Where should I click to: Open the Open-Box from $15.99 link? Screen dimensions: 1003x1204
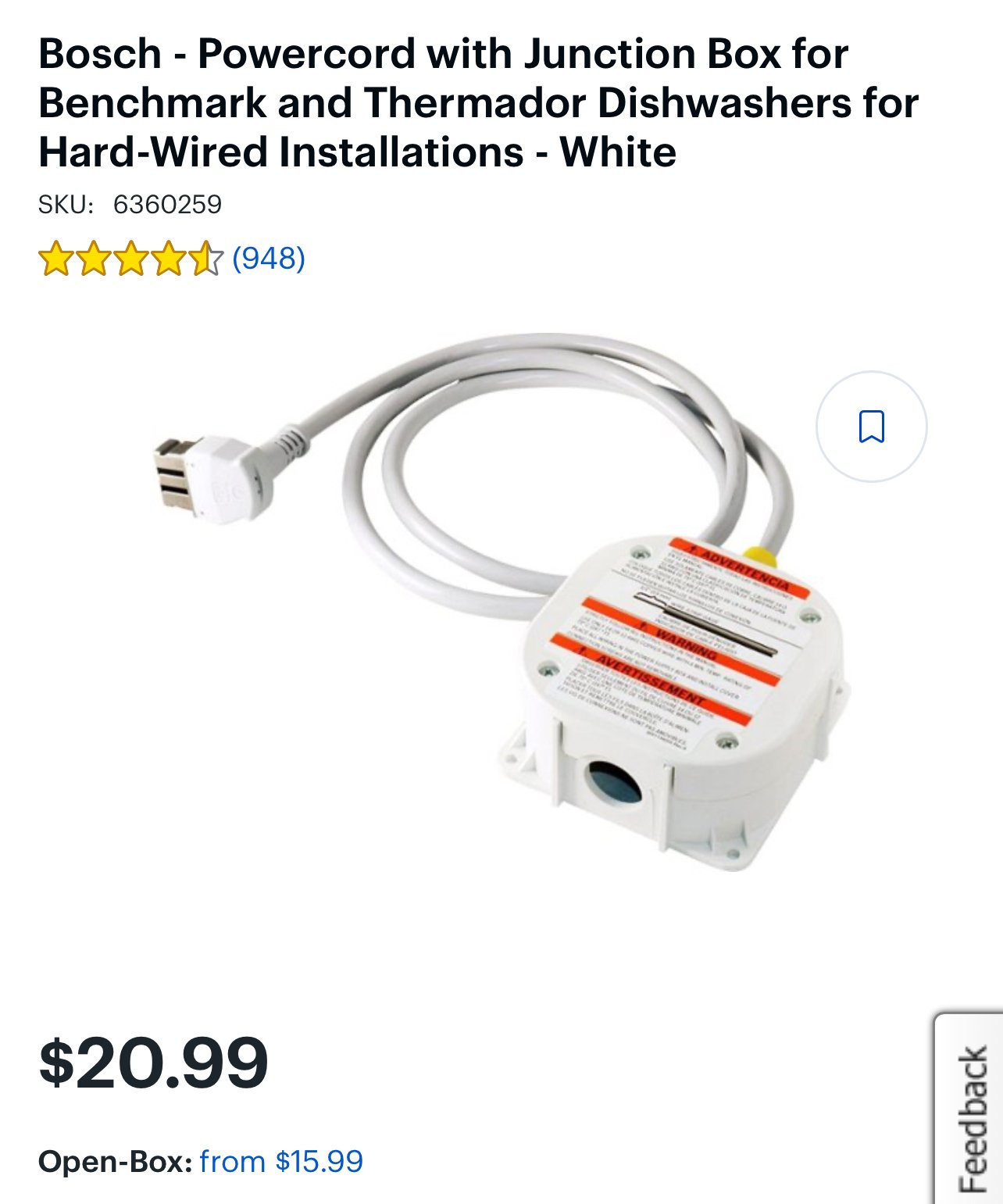pyautogui.click(x=281, y=1161)
